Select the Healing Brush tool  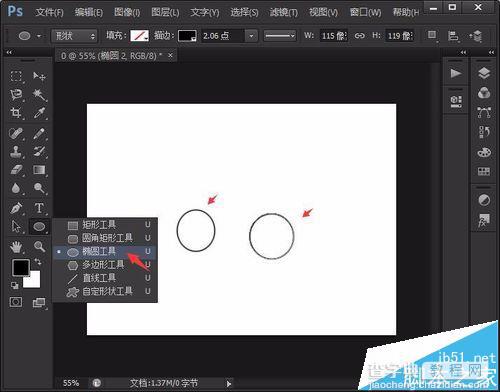tap(16, 134)
